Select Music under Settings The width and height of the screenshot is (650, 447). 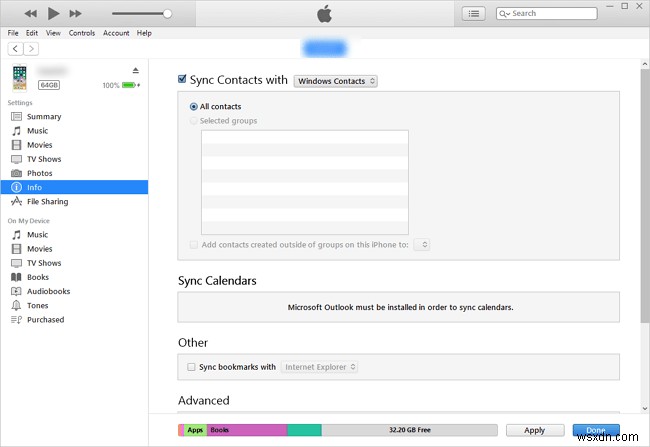74,131
